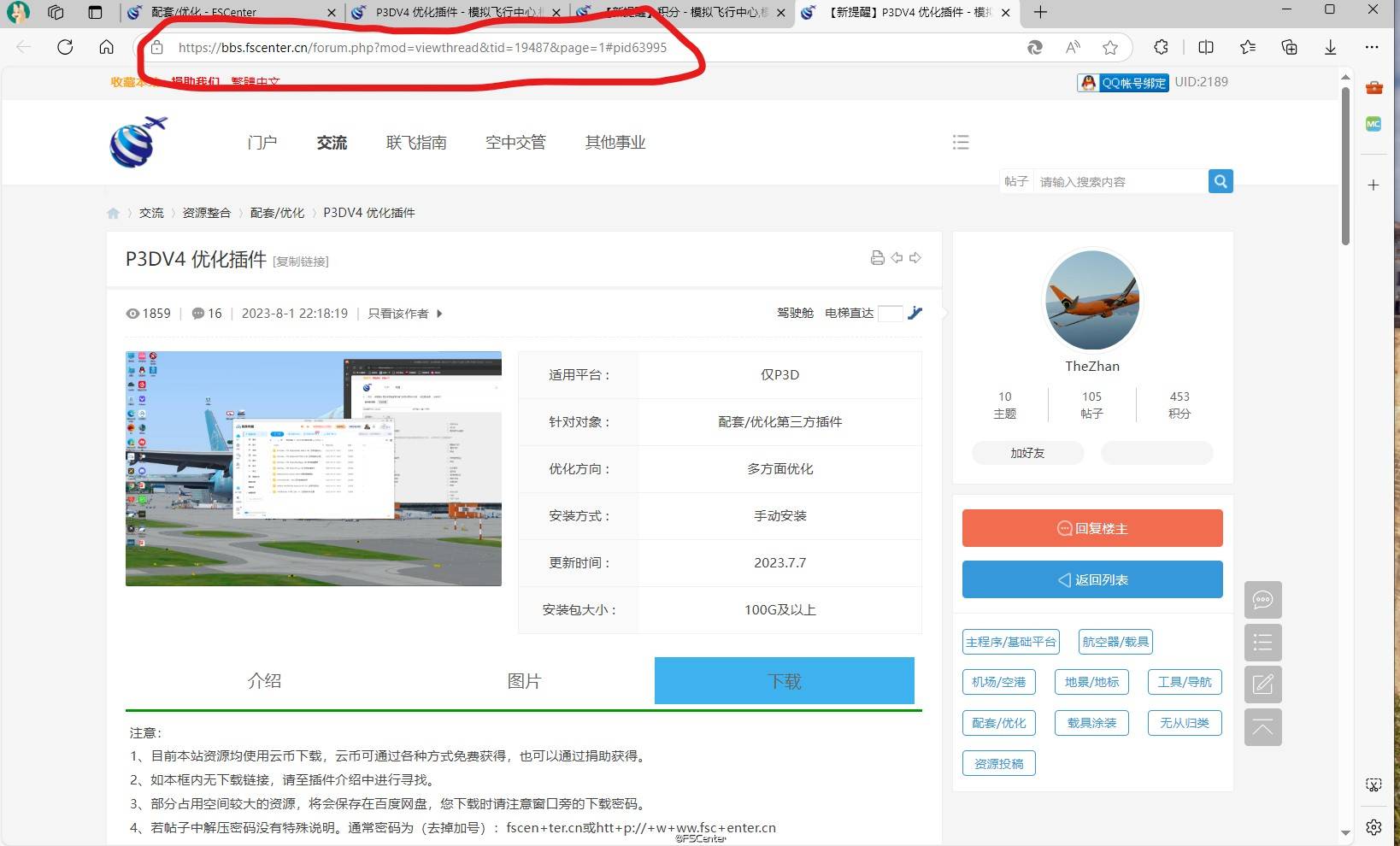Switch to 配套/优化 - FSCenter browser tab

click(x=231, y=12)
